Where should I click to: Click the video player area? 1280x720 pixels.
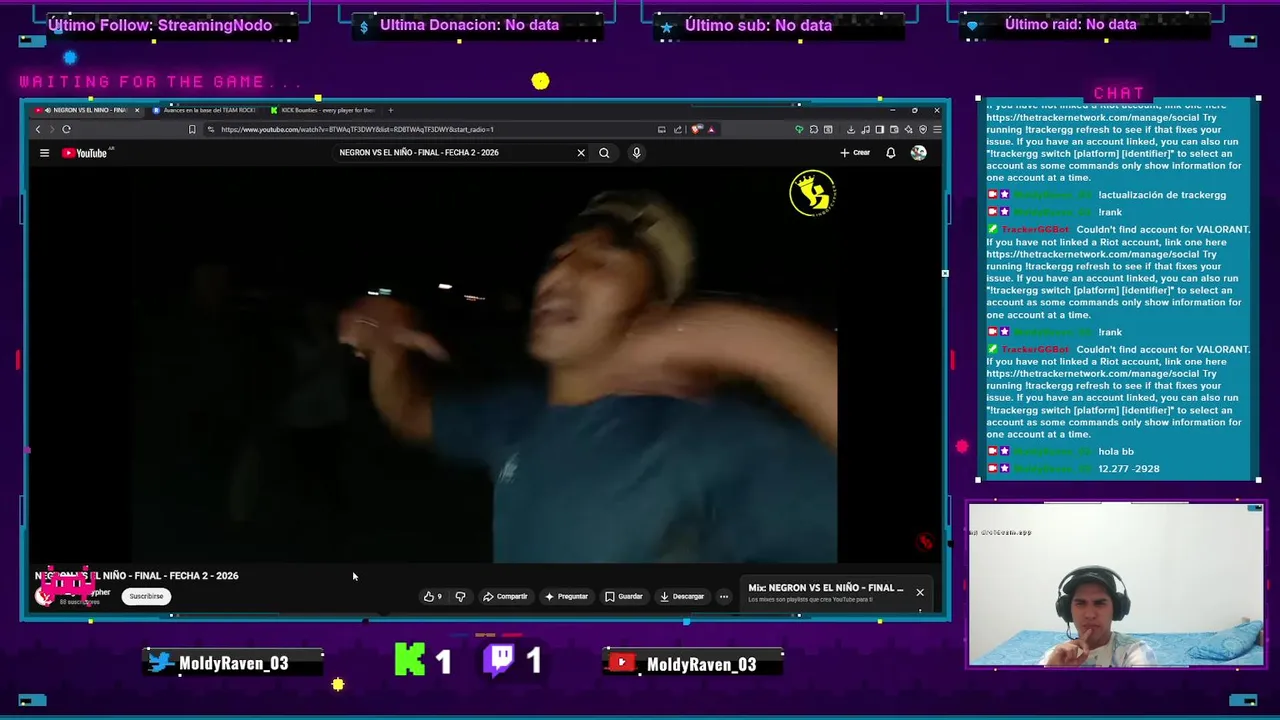click(x=484, y=365)
